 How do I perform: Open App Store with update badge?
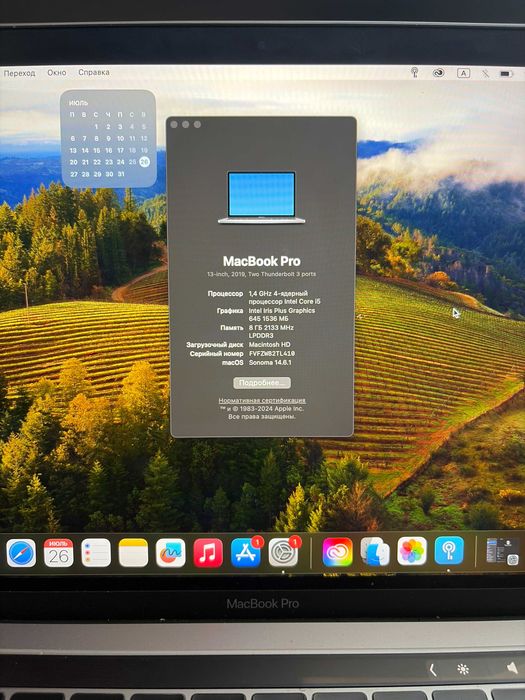pos(246,553)
